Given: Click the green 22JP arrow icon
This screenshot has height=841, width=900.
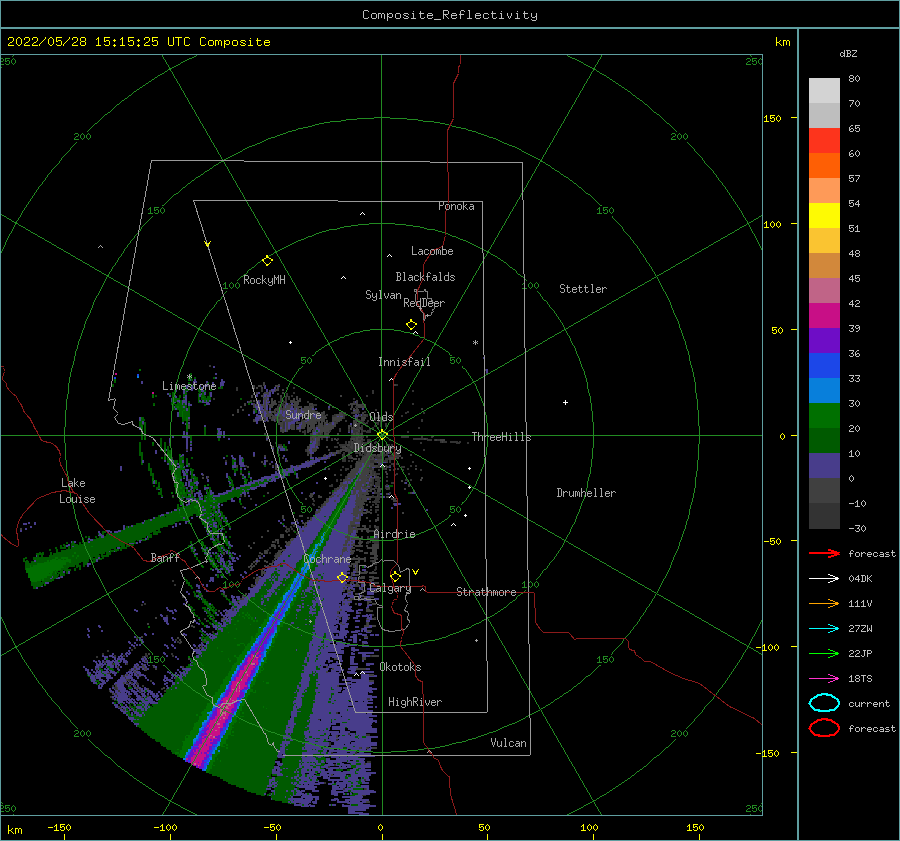Looking at the screenshot, I should tap(824, 653).
